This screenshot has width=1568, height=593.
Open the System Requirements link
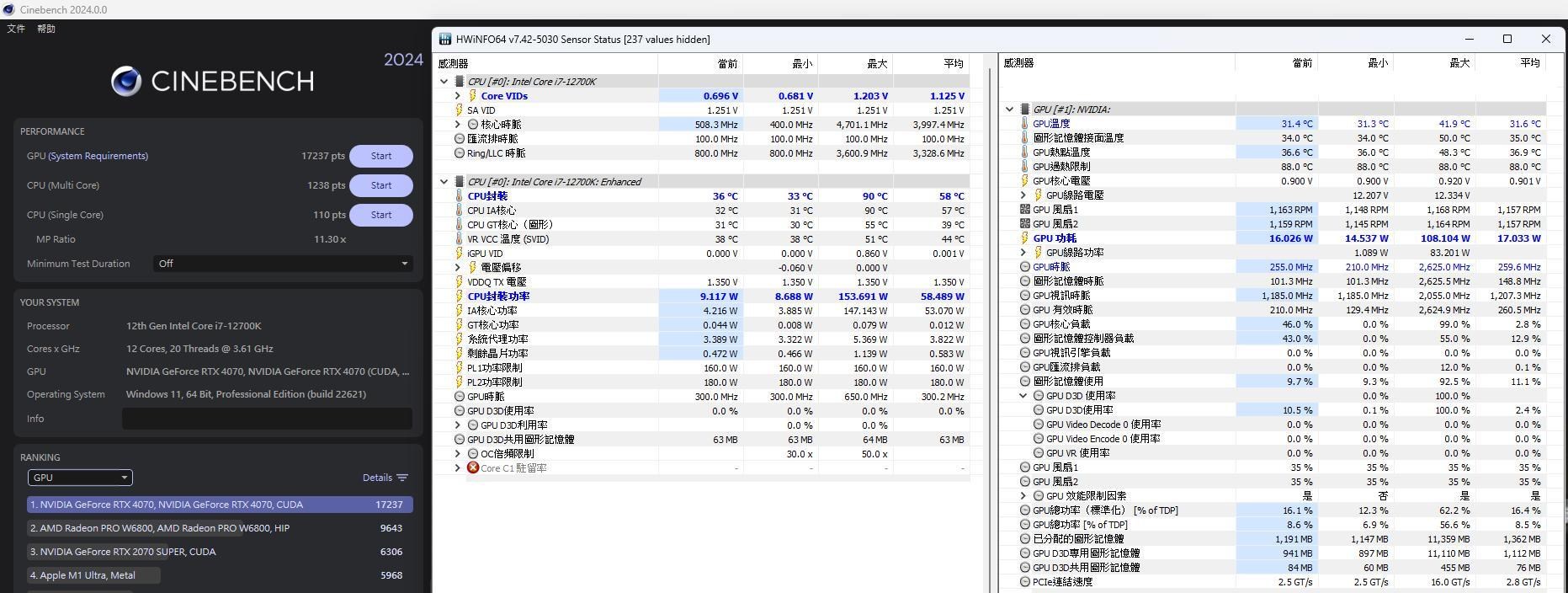tap(98, 156)
